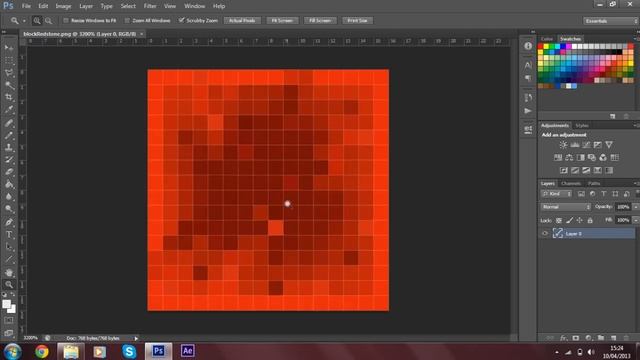
Task: Select the Pen tool
Action: tap(9, 222)
